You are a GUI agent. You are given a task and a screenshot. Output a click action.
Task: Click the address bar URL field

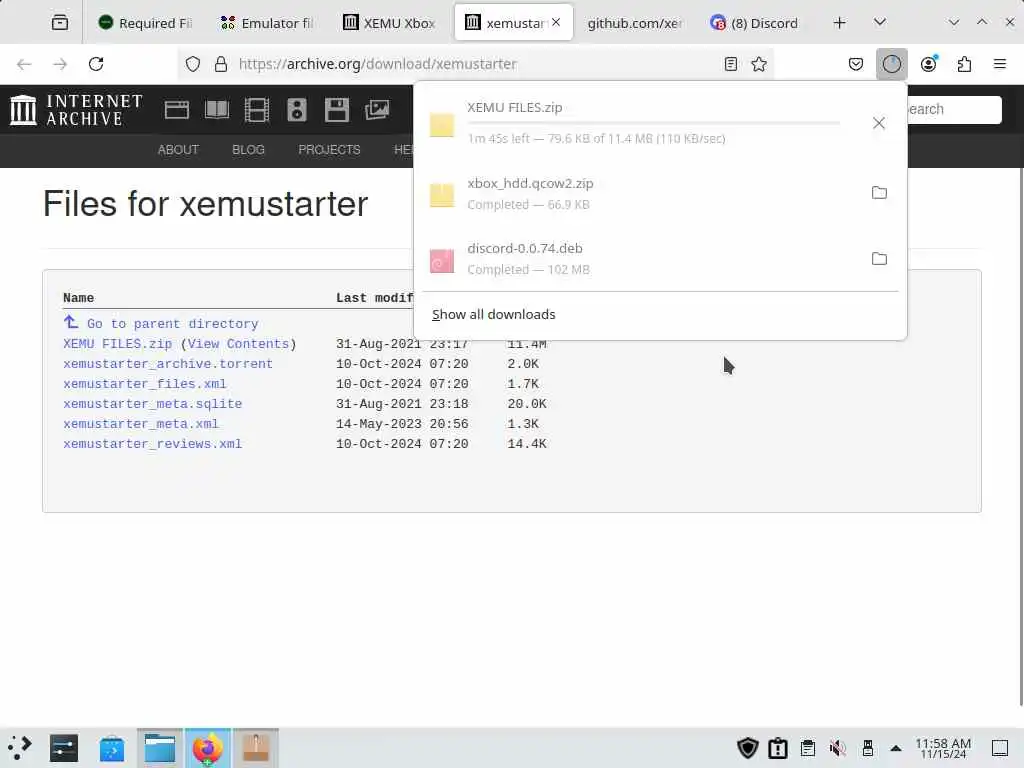475,64
